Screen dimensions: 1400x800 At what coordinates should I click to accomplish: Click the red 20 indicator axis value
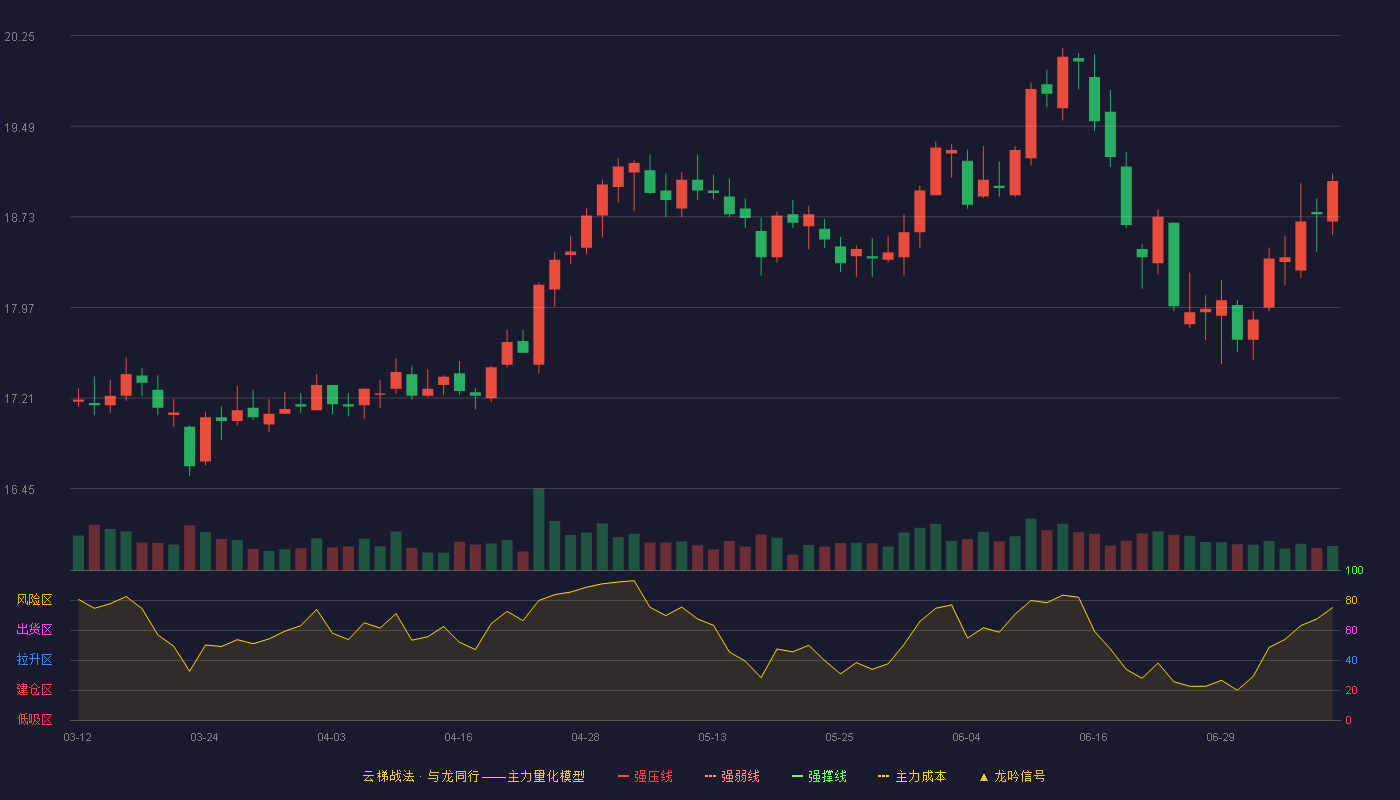coord(1351,690)
